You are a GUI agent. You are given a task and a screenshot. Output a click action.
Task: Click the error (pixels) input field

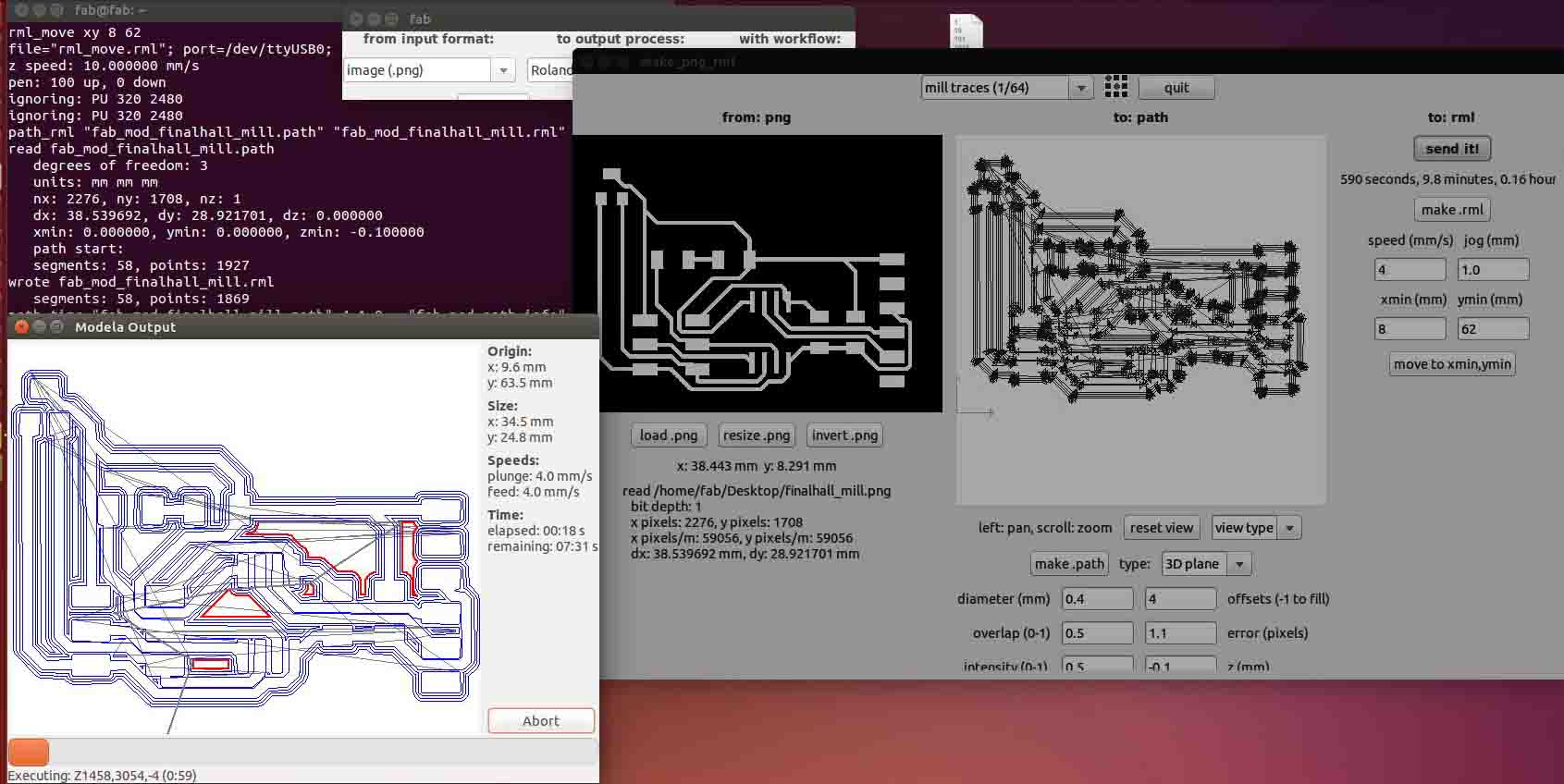pyautogui.click(x=1180, y=633)
